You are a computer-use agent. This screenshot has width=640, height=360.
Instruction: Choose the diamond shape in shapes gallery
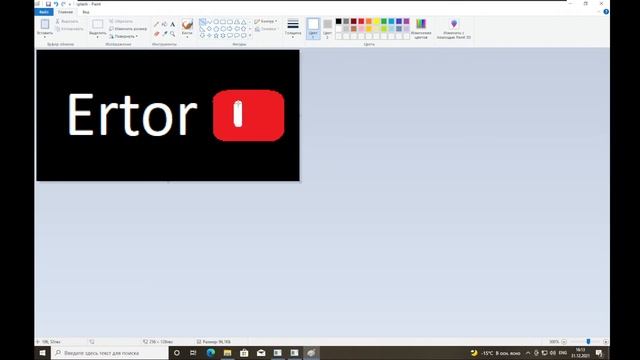(x=209, y=29)
